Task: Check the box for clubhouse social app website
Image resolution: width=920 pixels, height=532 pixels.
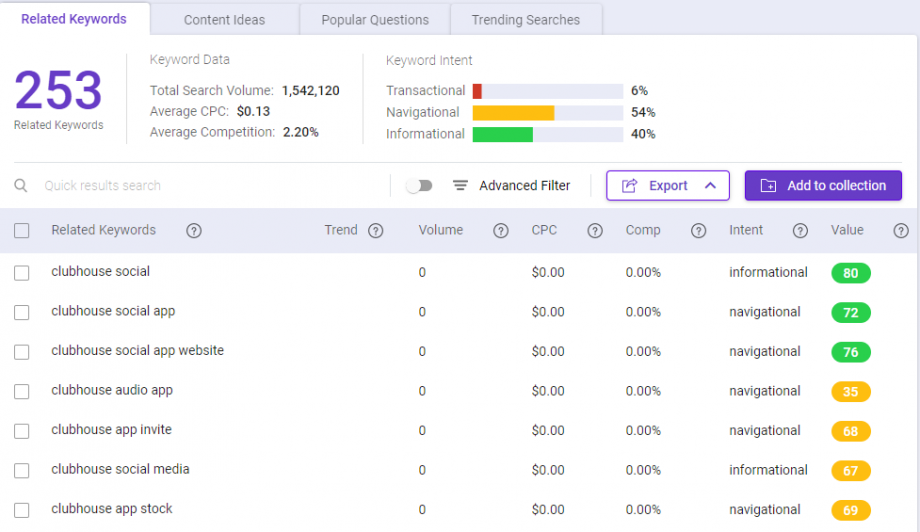Action: pyautogui.click(x=22, y=352)
